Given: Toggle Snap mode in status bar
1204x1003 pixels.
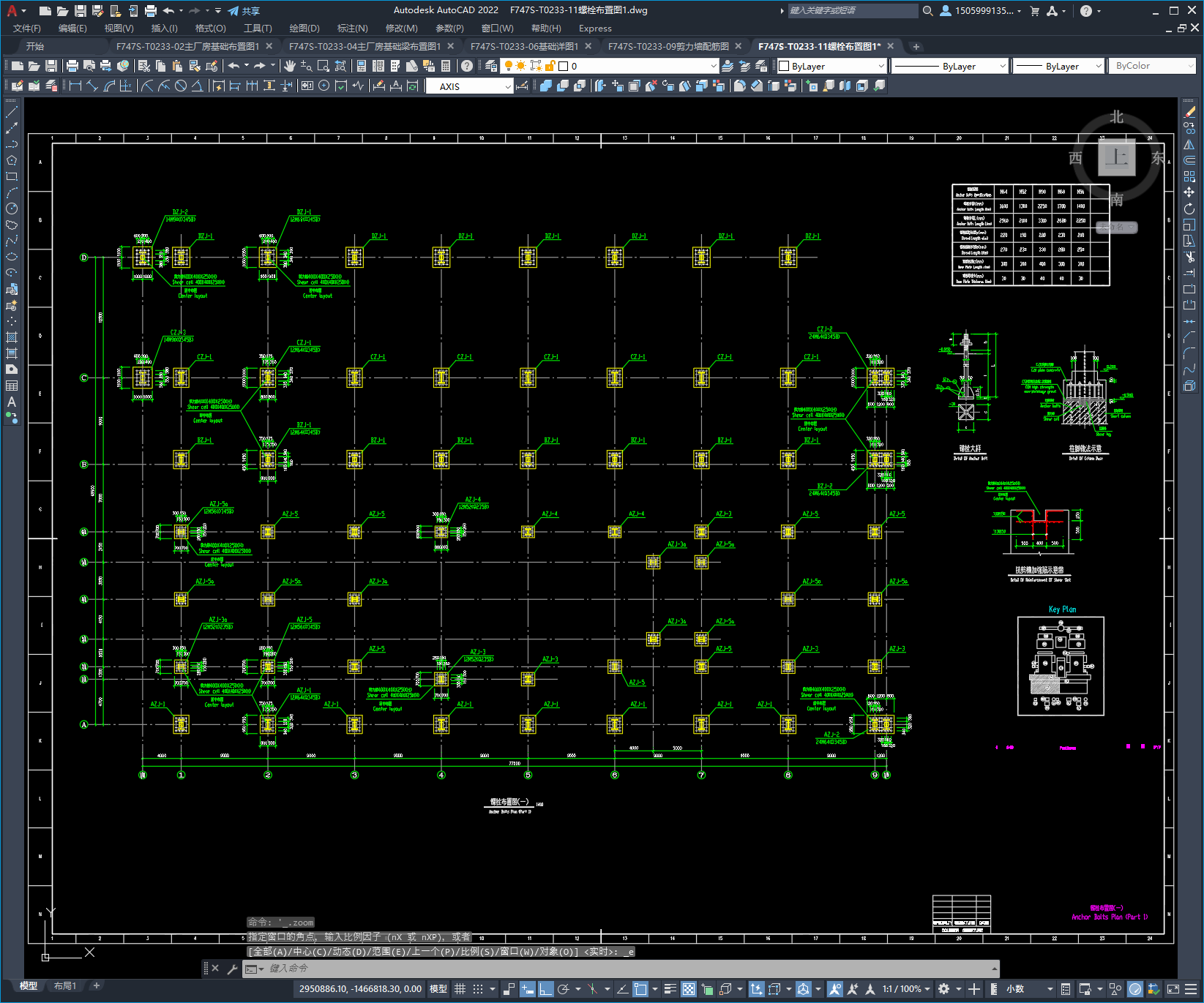Looking at the screenshot, I should (478, 989).
